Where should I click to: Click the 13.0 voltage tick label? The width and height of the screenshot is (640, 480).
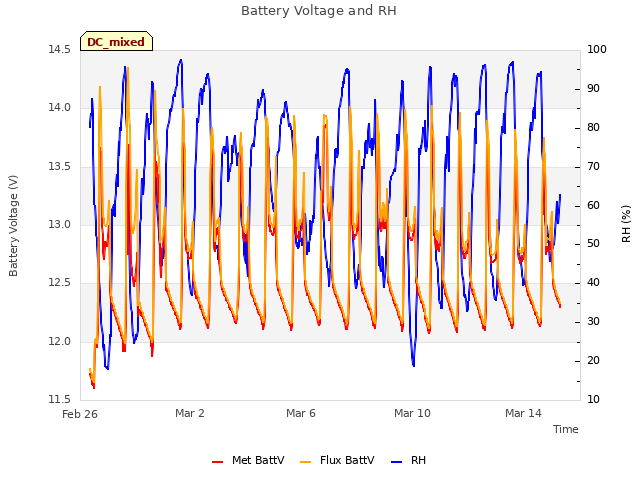tap(59, 224)
